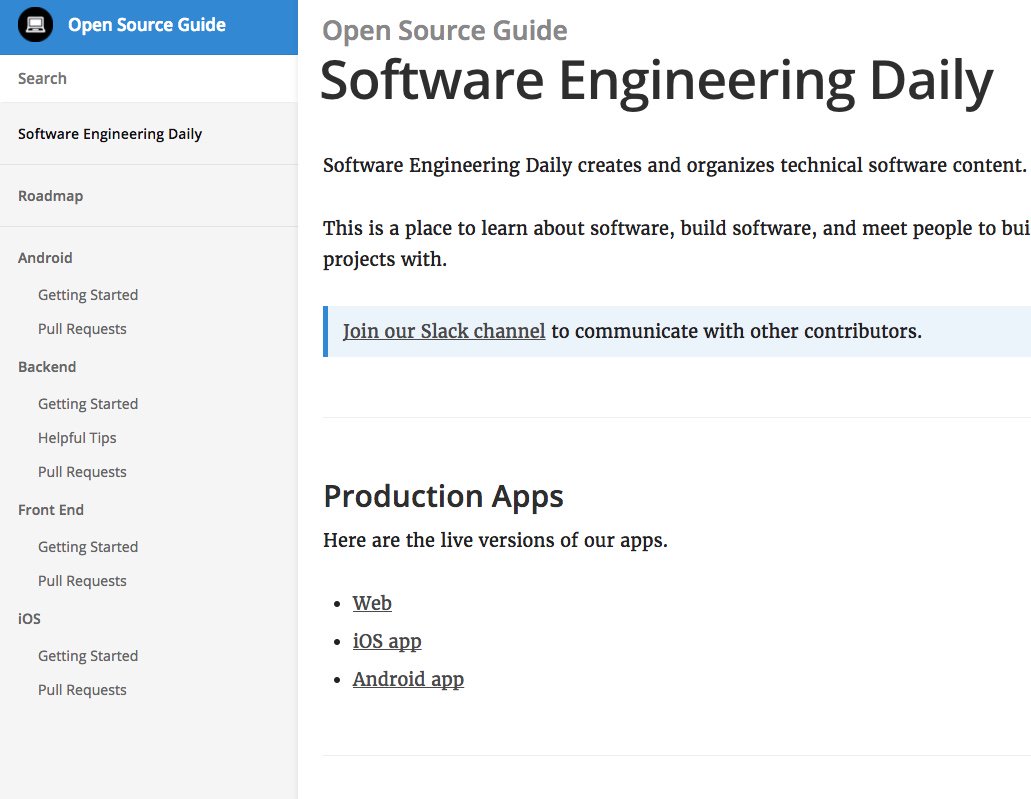Open the Android app link
The image size is (1031, 799).
tap(408, 679)
